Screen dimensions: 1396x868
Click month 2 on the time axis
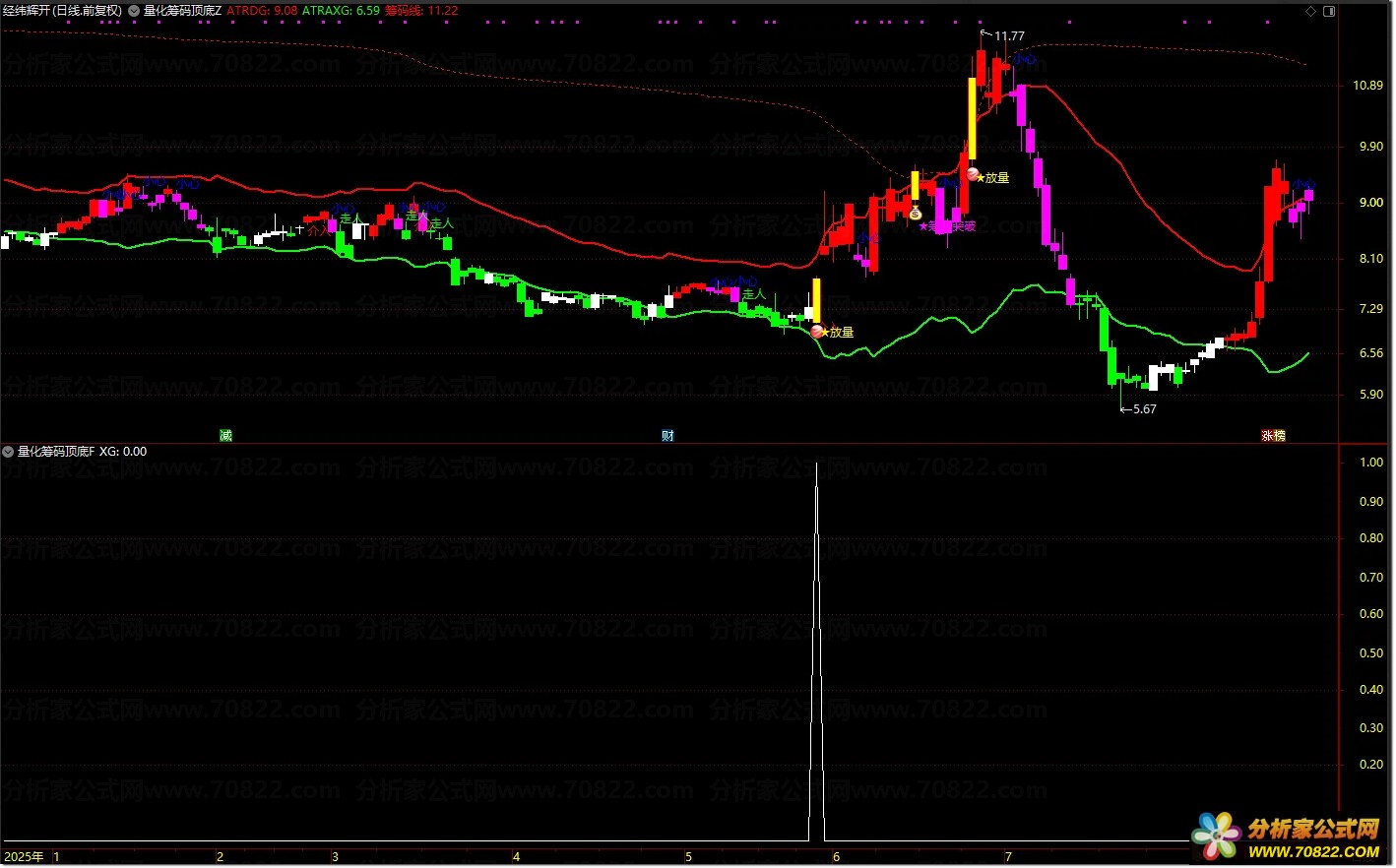[220, 857]
